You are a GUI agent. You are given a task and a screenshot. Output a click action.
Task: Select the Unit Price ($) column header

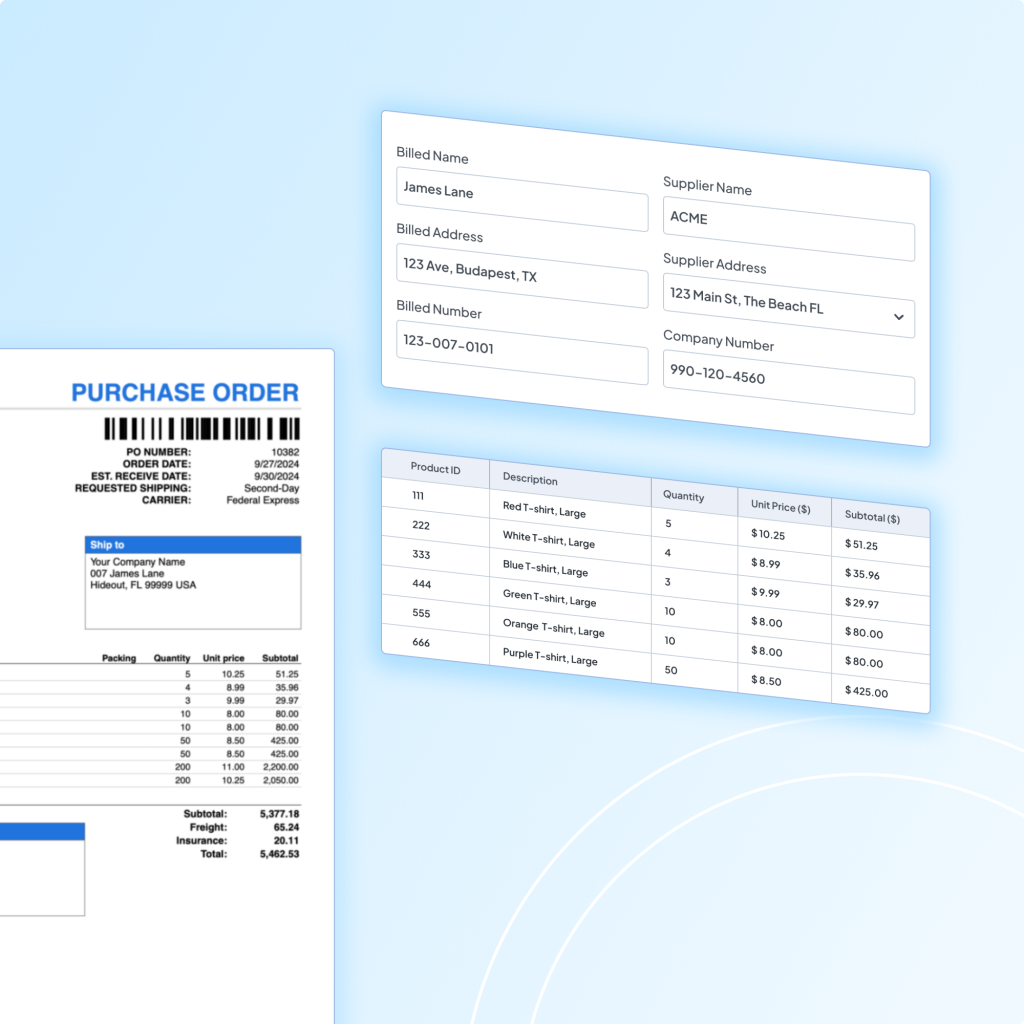point(782,507)
